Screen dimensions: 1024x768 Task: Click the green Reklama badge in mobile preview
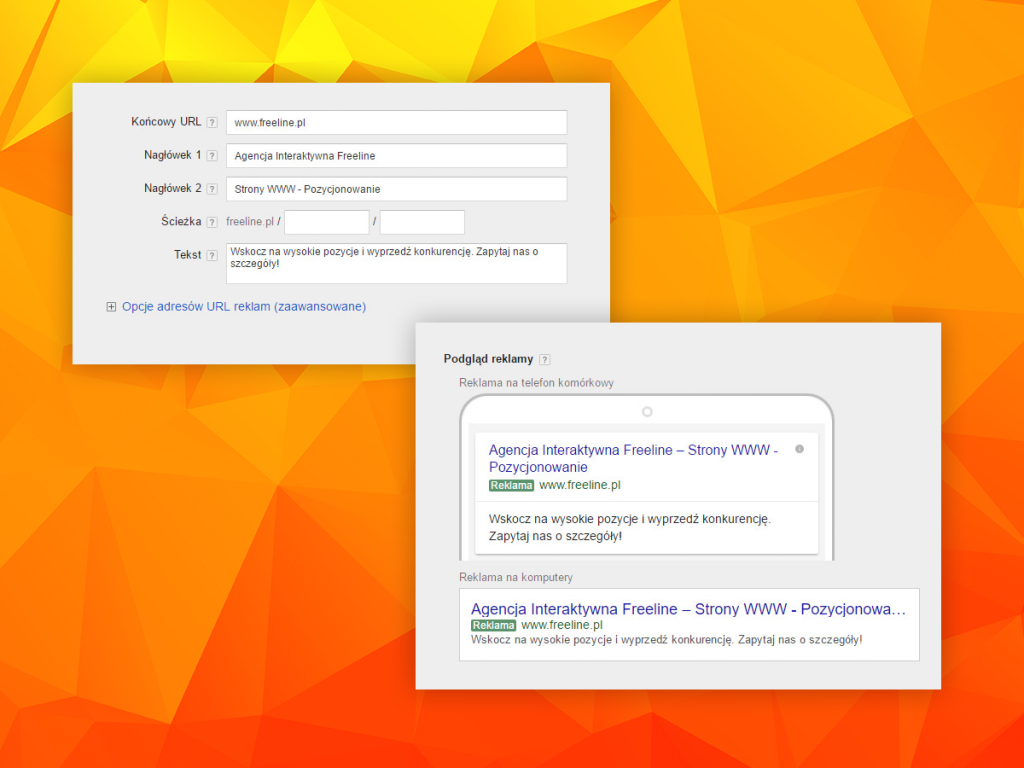(x=511, y=485)
